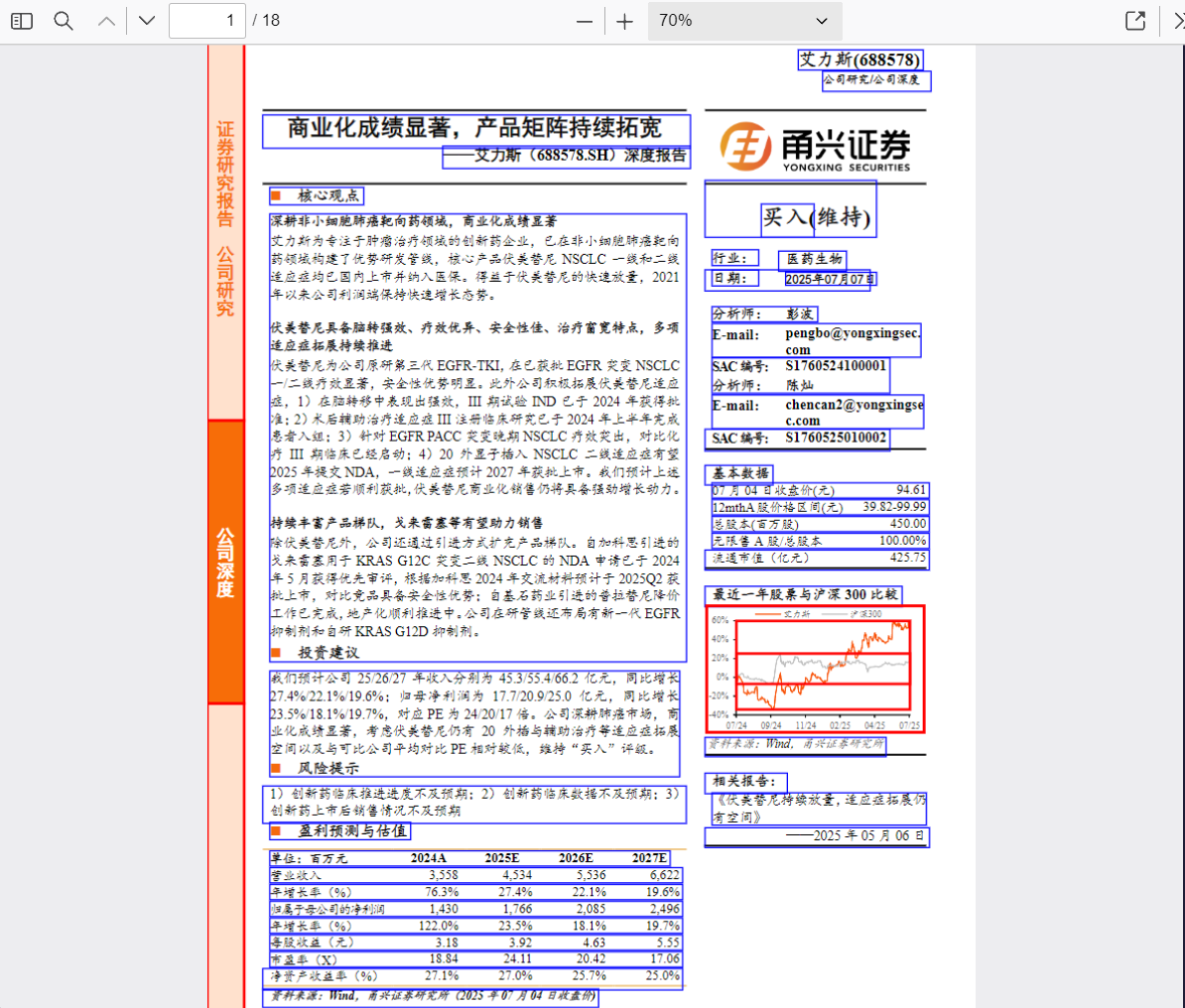Toggle the thumbnail sidebar panel
The height and width of the screenshot is (1008, 1185).
coord(21,20)
